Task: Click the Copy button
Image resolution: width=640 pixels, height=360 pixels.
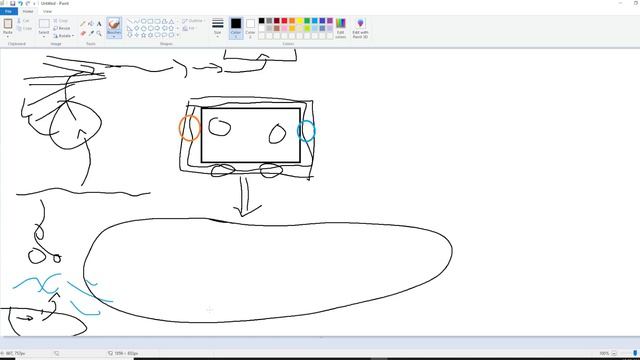Action: 24,29
